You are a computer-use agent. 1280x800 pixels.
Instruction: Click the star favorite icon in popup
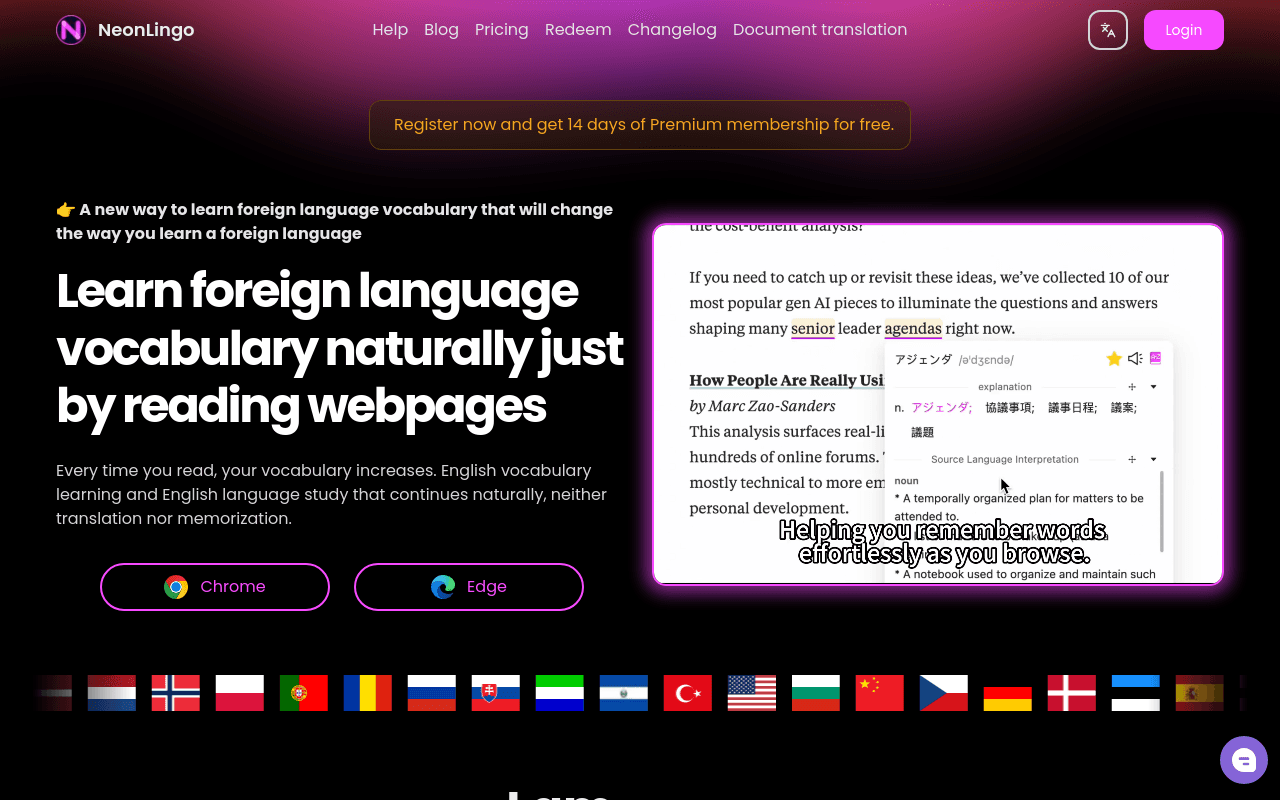[1114, 358]
